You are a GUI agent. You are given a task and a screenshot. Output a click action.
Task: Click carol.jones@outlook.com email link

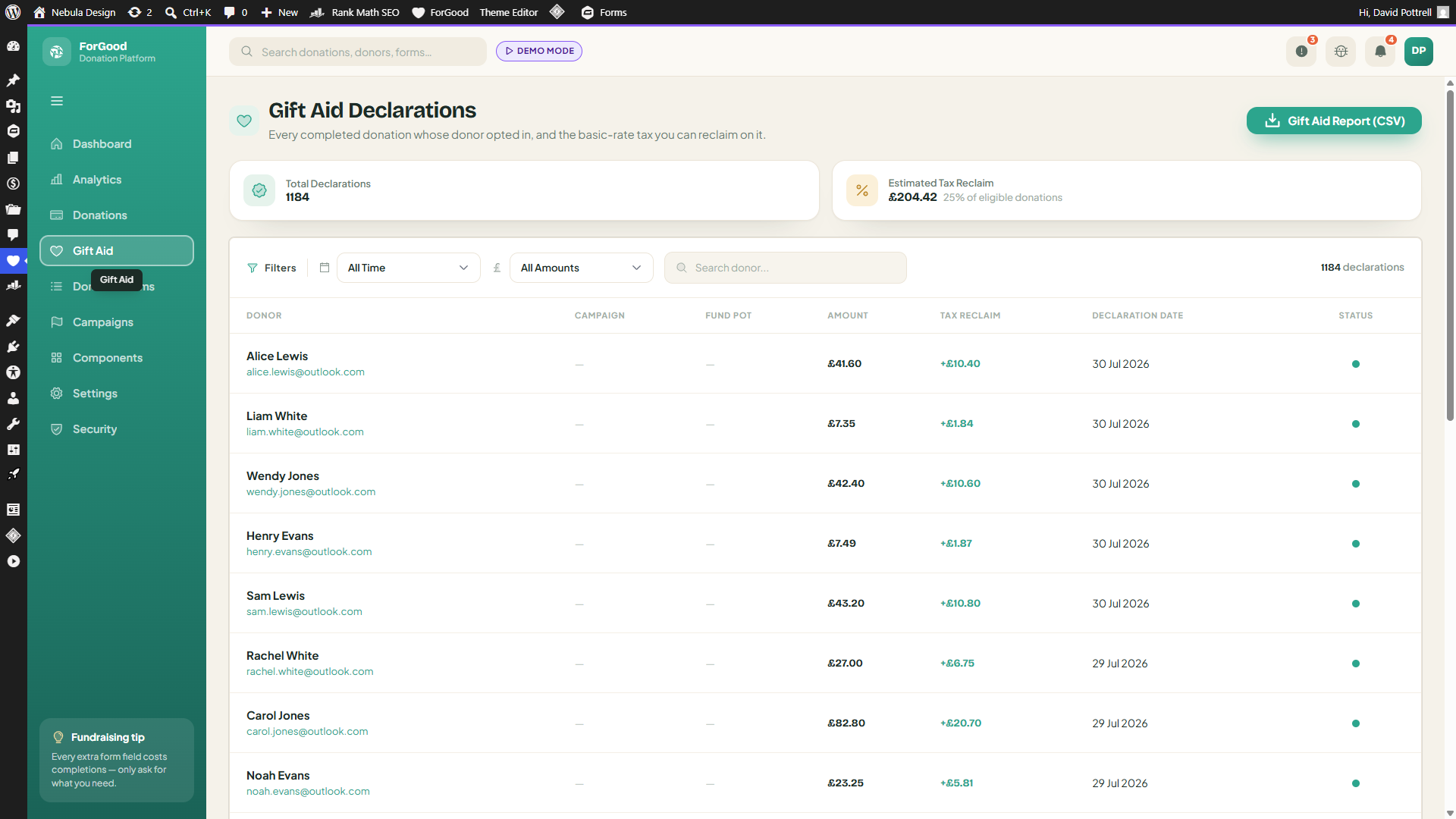point(307,732)
